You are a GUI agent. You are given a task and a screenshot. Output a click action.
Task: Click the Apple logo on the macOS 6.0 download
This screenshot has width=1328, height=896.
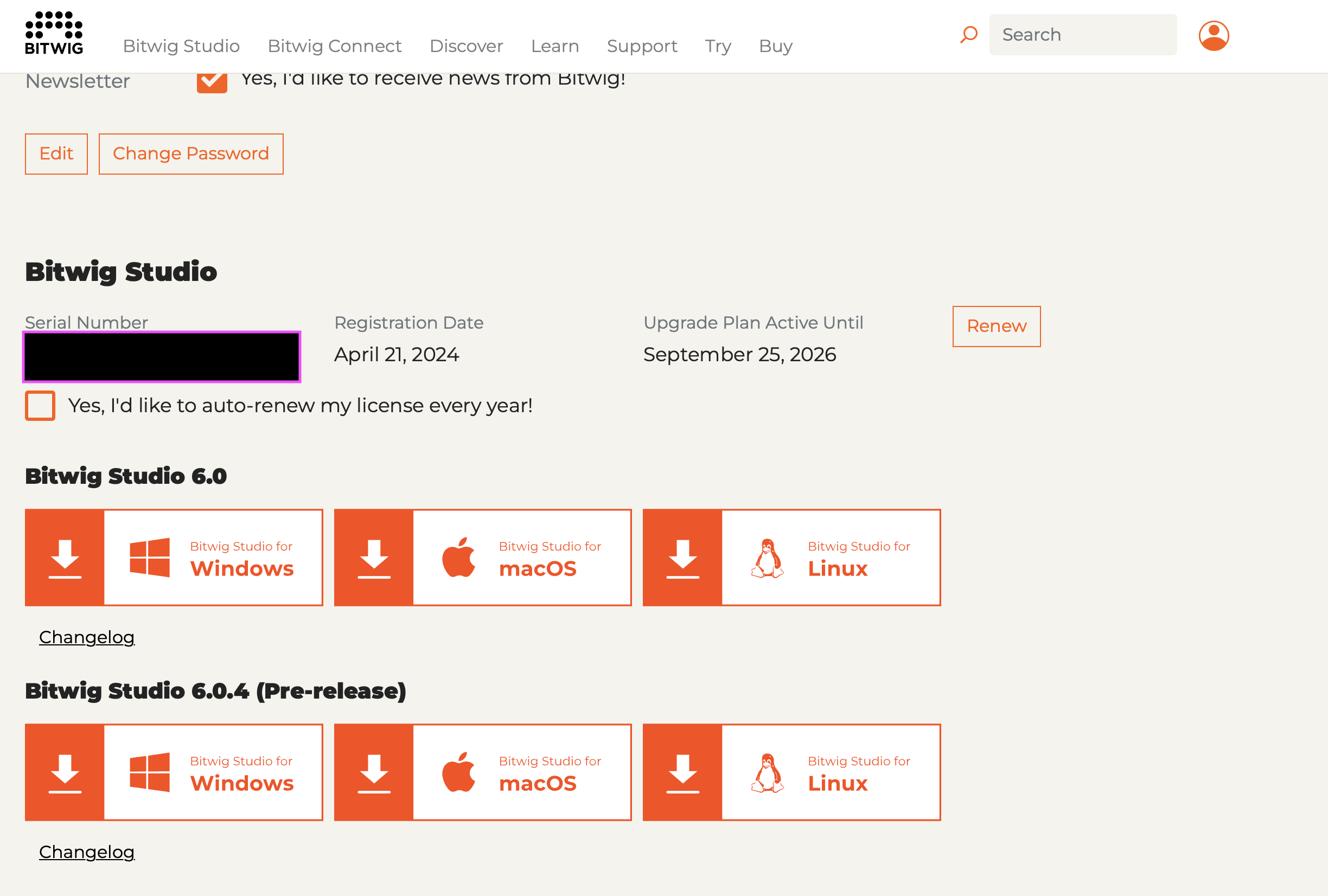point(459,557)
